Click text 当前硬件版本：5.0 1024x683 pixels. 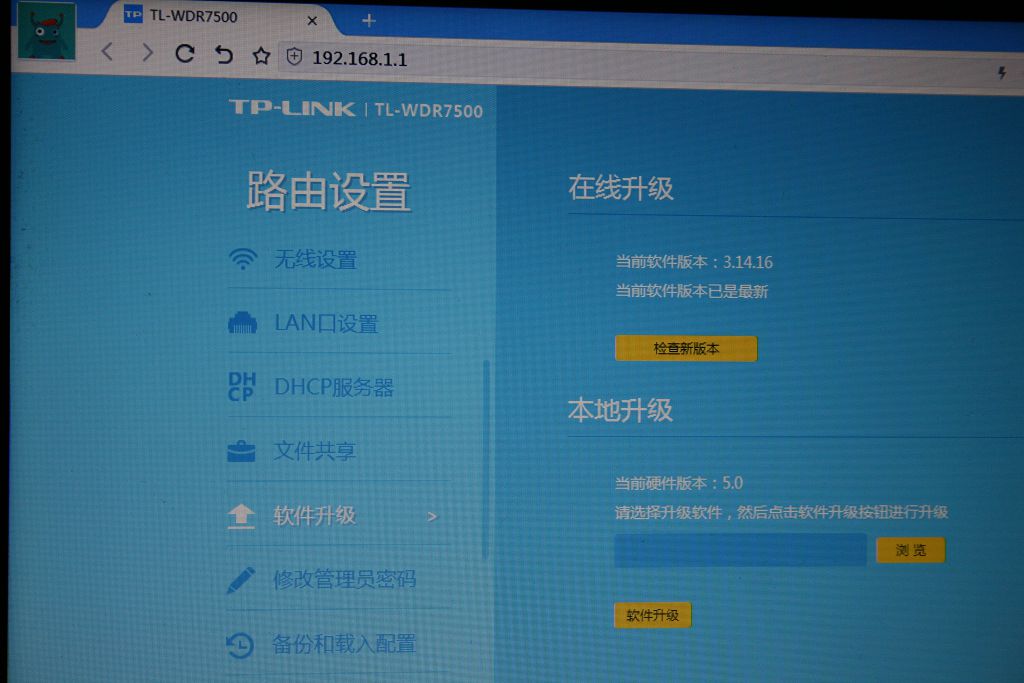coord(679,483)
